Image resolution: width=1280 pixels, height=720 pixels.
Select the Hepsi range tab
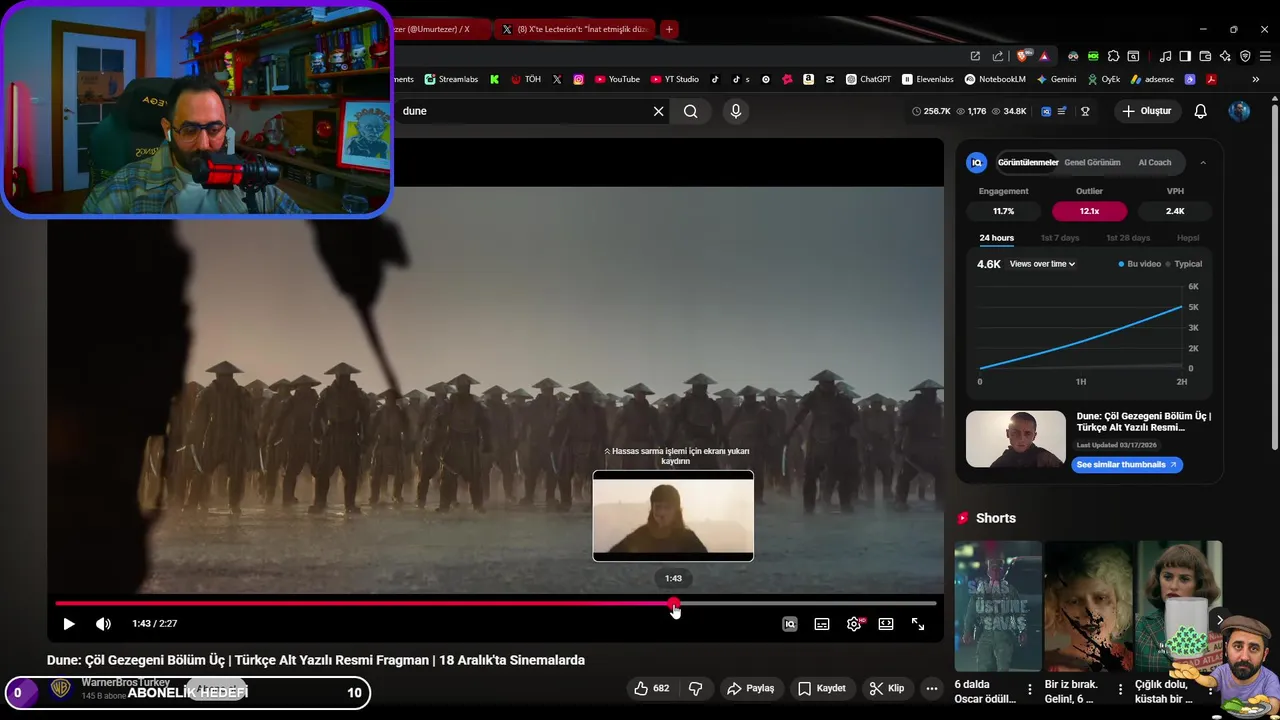coord(1188,238)
